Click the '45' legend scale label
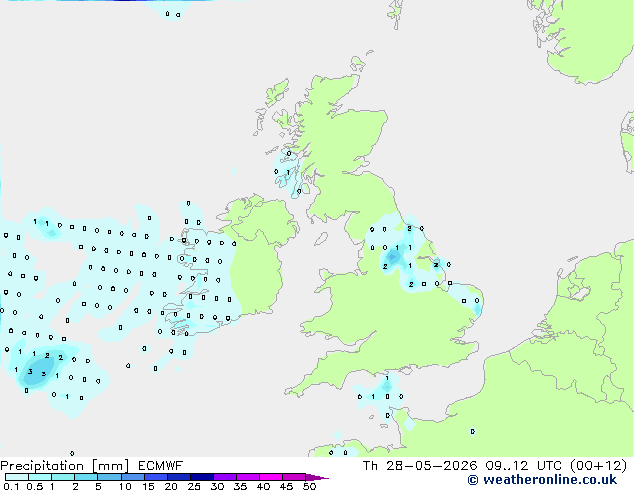The image size is (634, 490). (286, 486)
